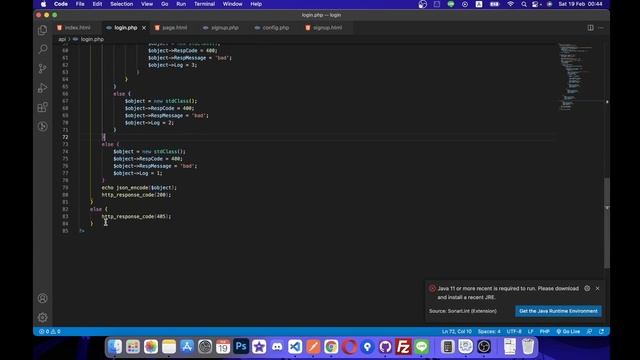The image size is (640, 360).
Task: Open the Java notification gear options
Action: pos(587,288)
